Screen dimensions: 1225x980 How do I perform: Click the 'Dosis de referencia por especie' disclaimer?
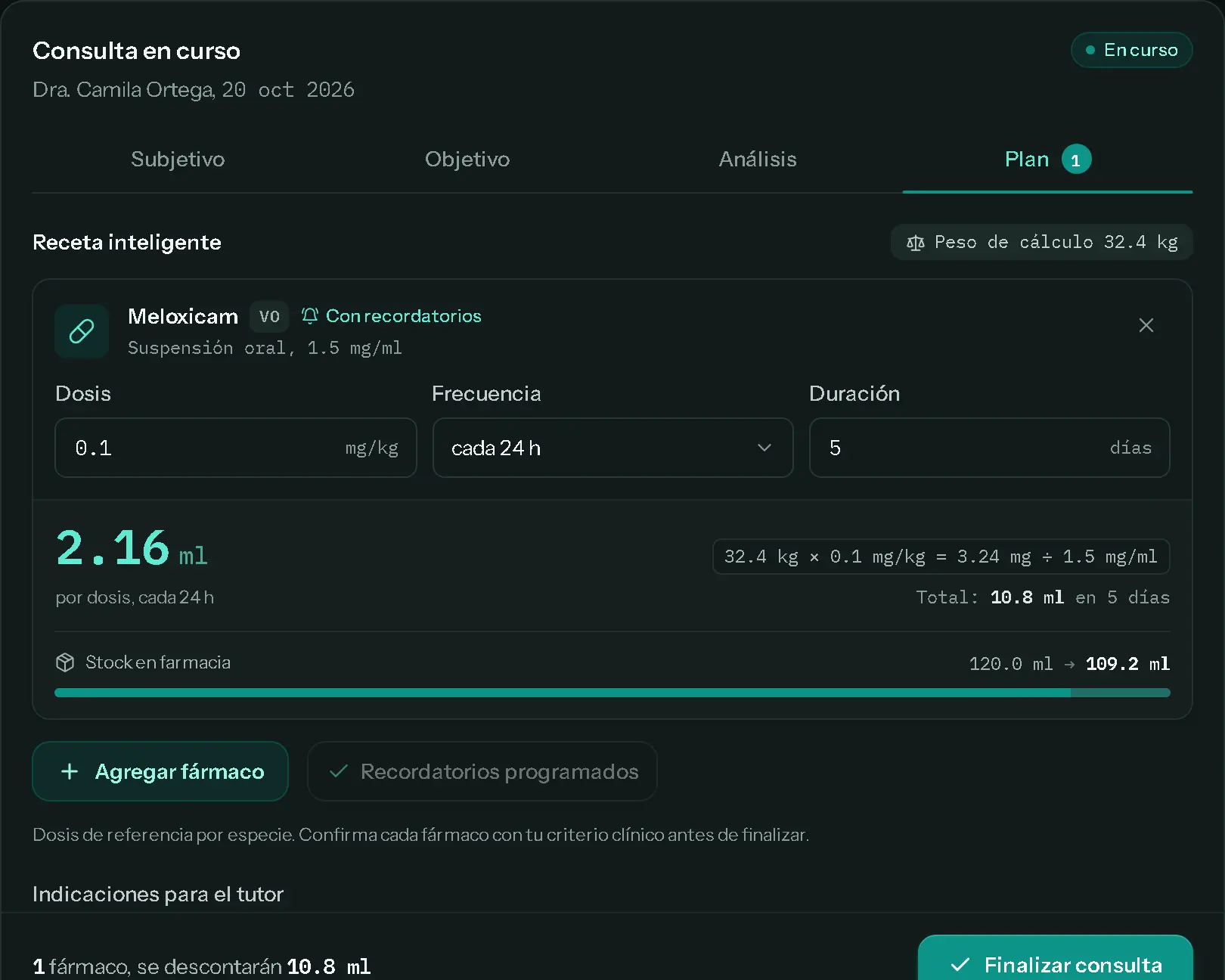pos(420,835)
